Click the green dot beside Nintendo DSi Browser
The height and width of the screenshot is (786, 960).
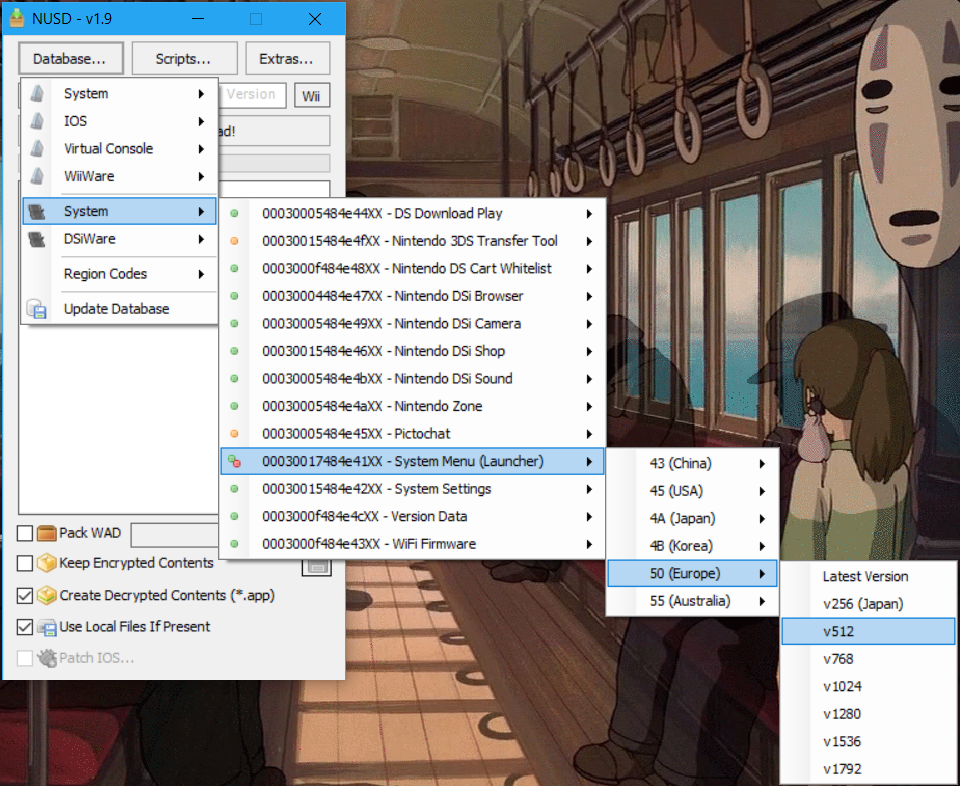tap(234, 296)
